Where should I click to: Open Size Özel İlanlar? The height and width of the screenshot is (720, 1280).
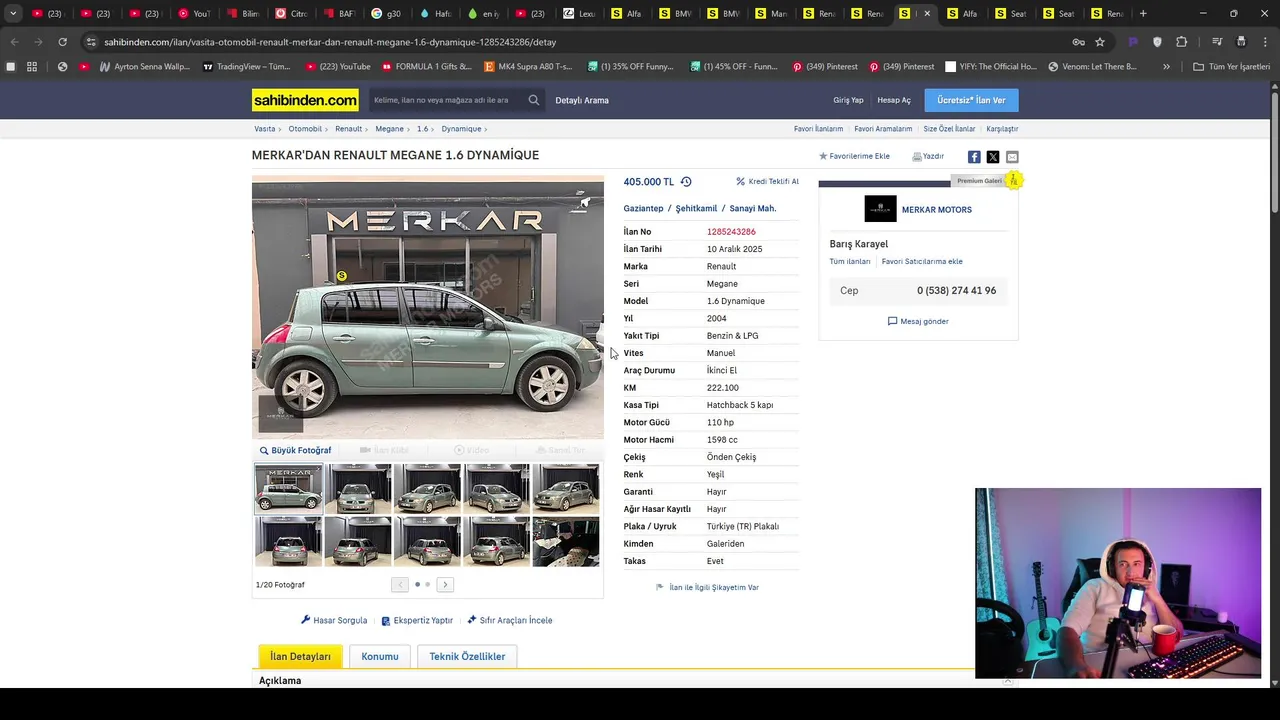(949, 129)
